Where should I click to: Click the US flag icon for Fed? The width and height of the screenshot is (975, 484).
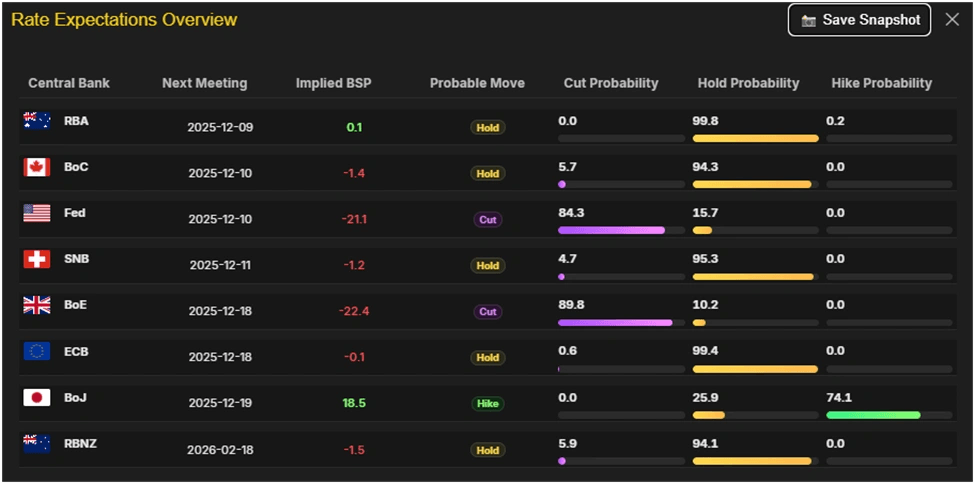pos(37,213)
